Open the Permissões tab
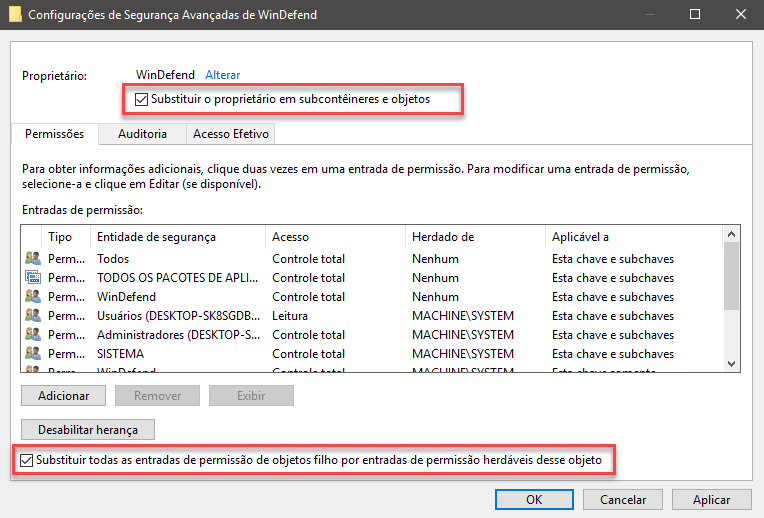This screenshot has width=764, height=518. point(55,134)
